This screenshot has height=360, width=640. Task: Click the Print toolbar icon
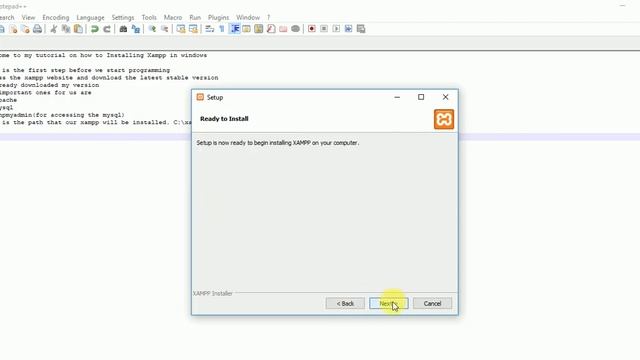pyautogui.click(x=38, y=29)
